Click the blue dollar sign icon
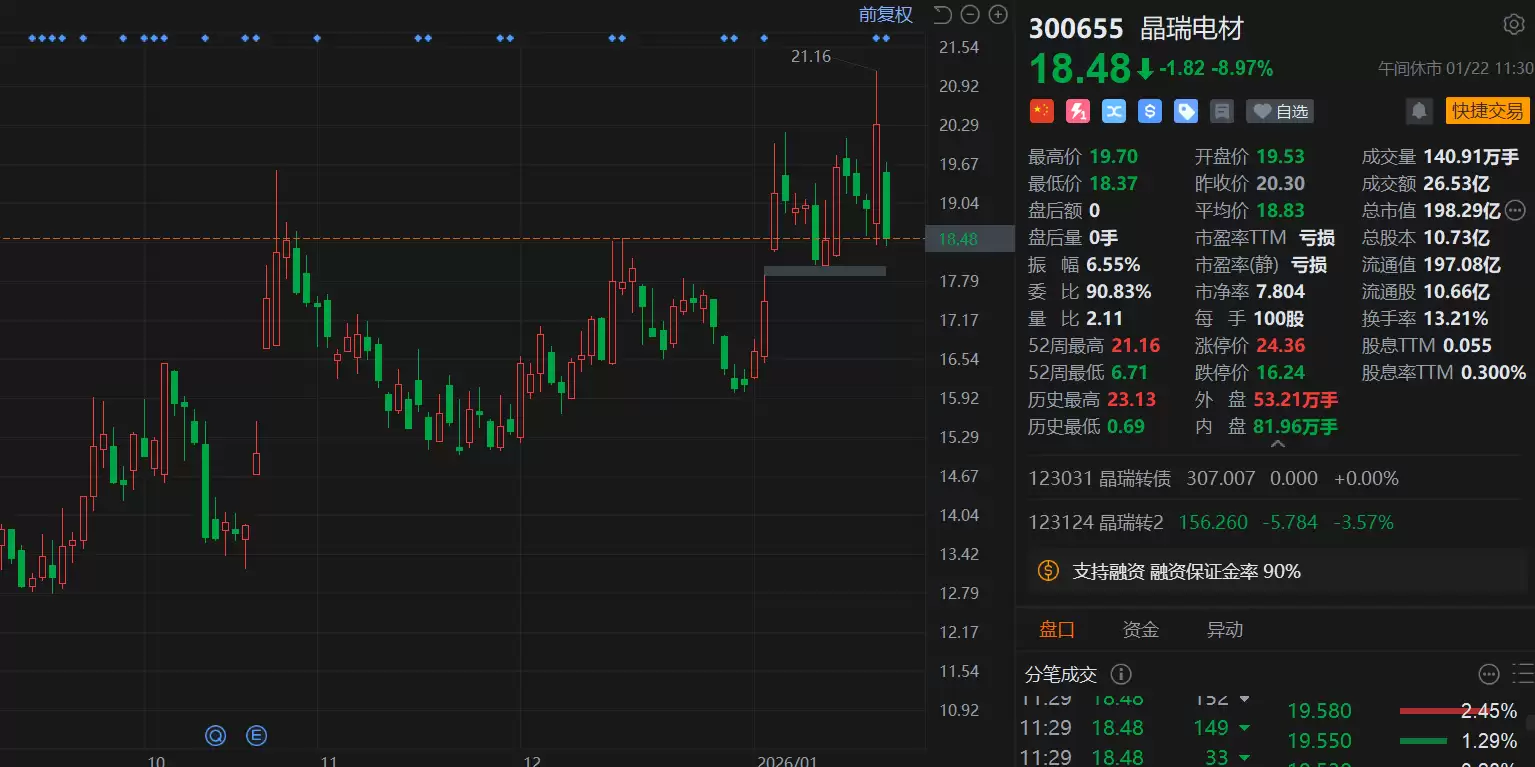Screen dimensions: 1535x767 (1150, 111)
